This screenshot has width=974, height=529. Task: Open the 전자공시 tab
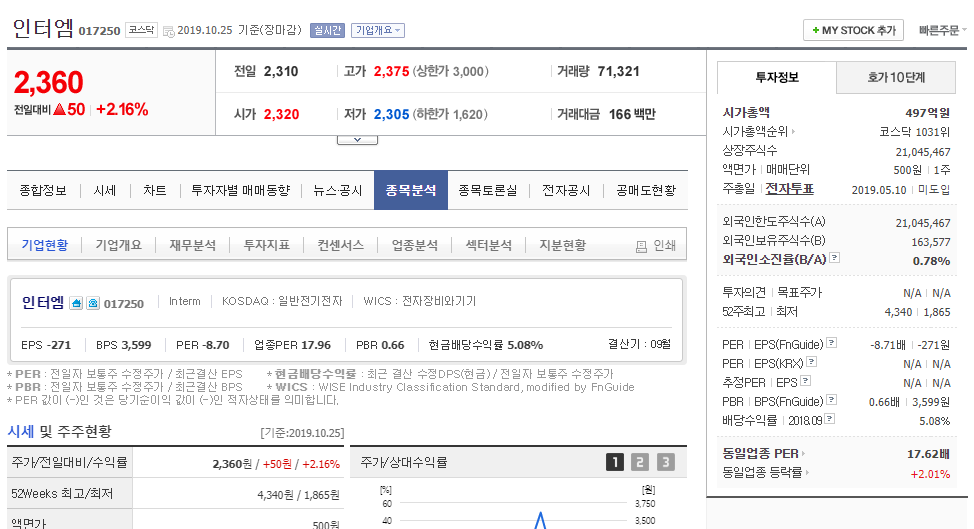(566, 191)
